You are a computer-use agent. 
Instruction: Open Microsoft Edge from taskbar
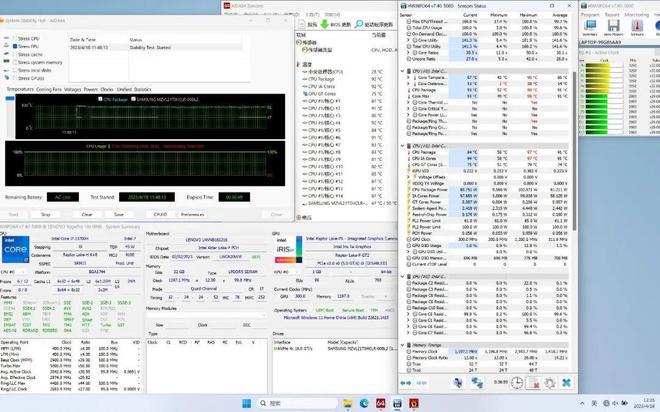click(364, 403)
